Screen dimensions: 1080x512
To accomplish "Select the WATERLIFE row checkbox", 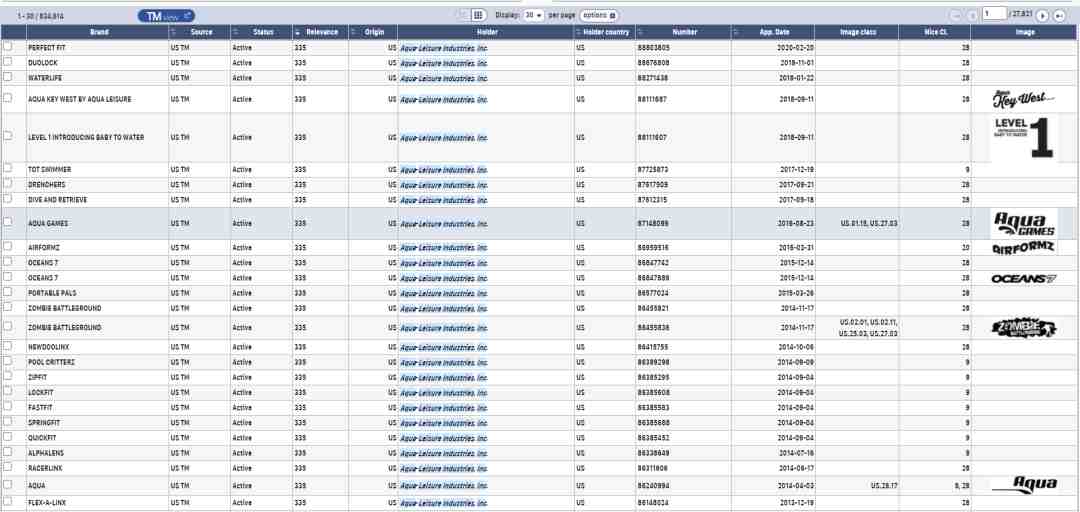I will (8, 76).
